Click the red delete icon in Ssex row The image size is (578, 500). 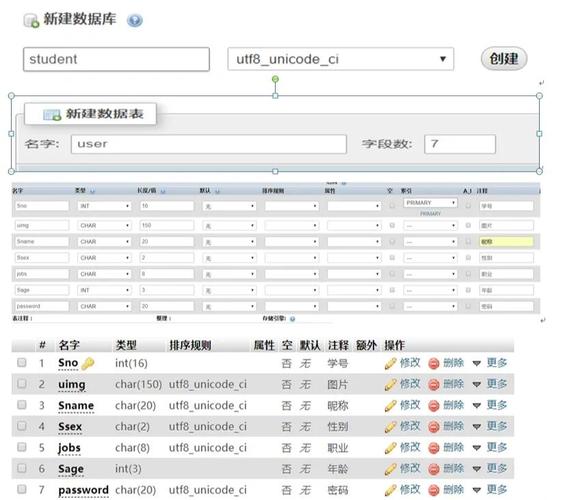[x=434, y=427]
